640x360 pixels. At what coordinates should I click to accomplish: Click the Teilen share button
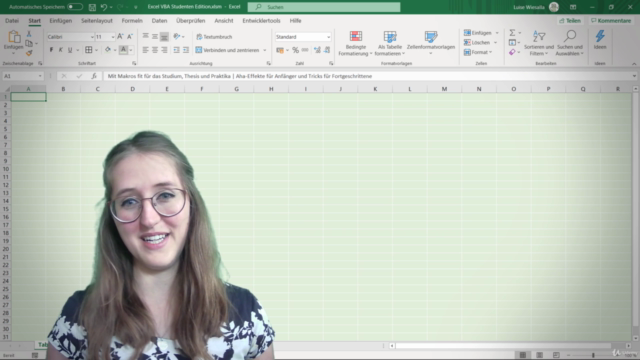(x=570, y=20)
